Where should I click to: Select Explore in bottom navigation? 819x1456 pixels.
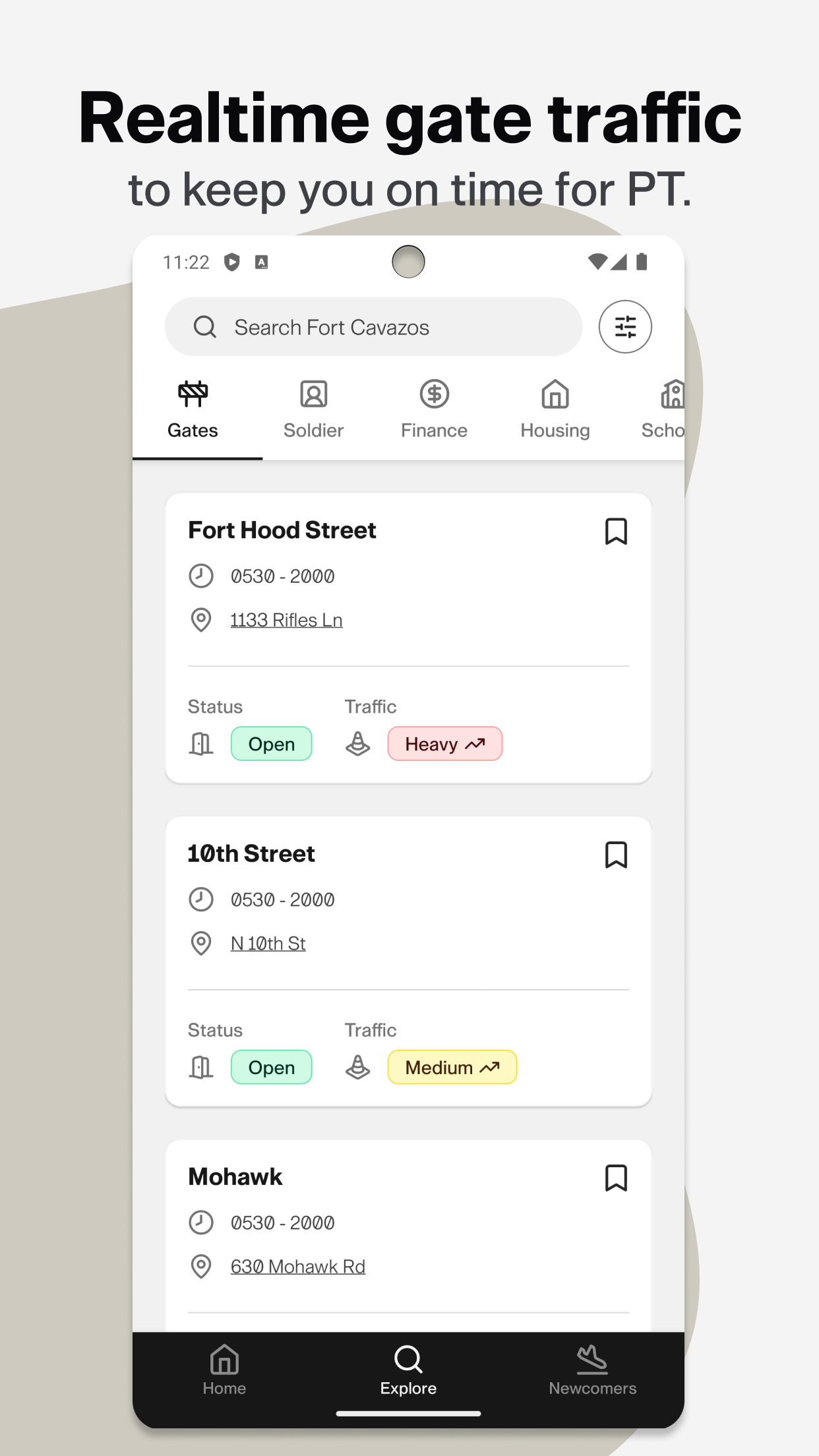coord(408,1370)
